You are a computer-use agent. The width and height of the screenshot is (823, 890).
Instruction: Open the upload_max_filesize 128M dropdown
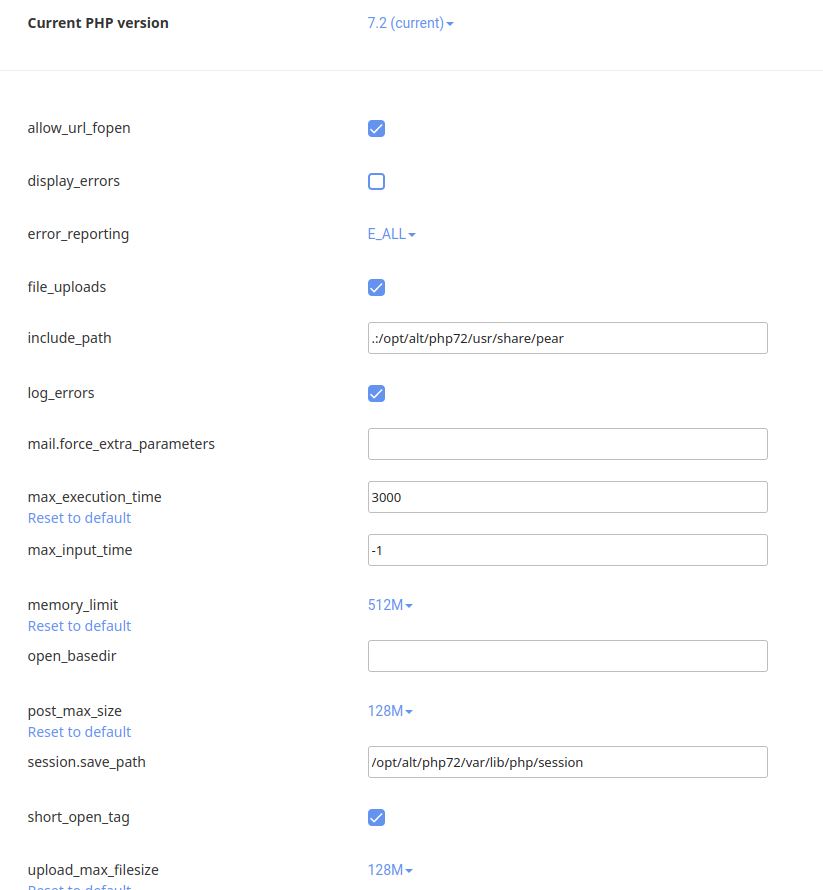click(x=390, y=870)
